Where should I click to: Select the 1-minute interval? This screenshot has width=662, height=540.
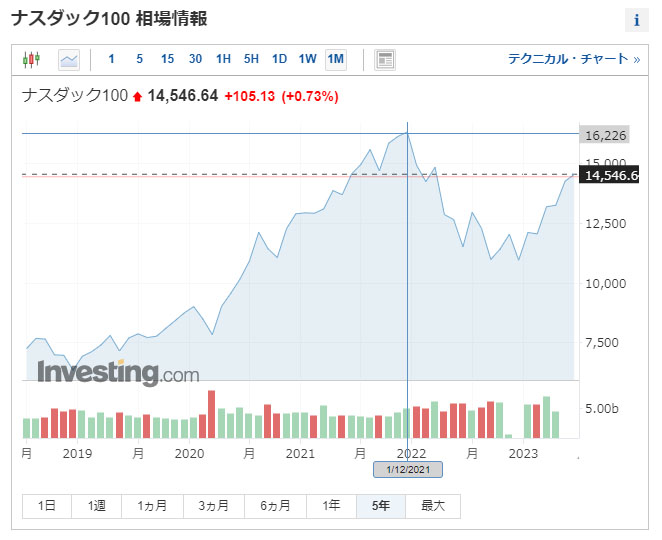pos(111,59)
